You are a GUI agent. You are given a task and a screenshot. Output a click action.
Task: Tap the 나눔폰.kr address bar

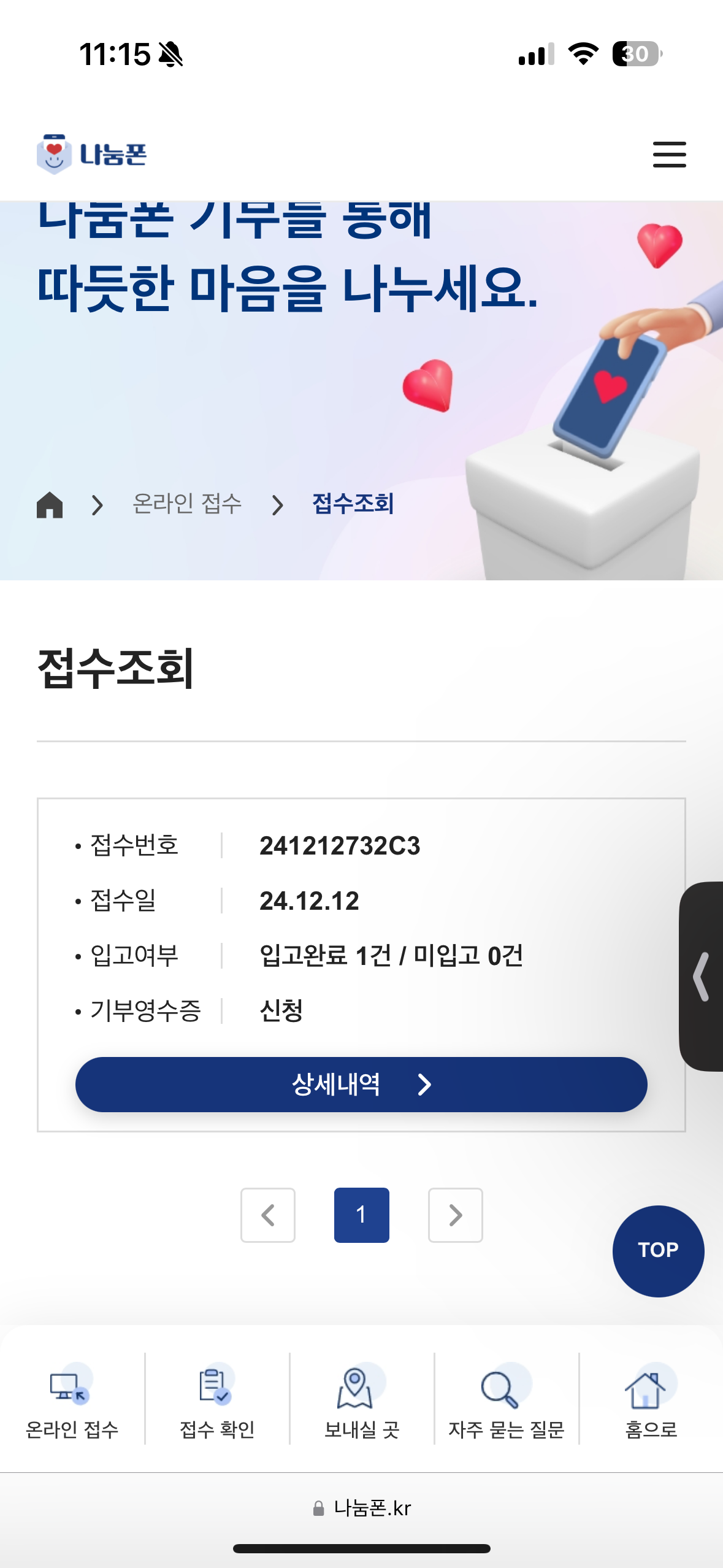click(362, 1508)
